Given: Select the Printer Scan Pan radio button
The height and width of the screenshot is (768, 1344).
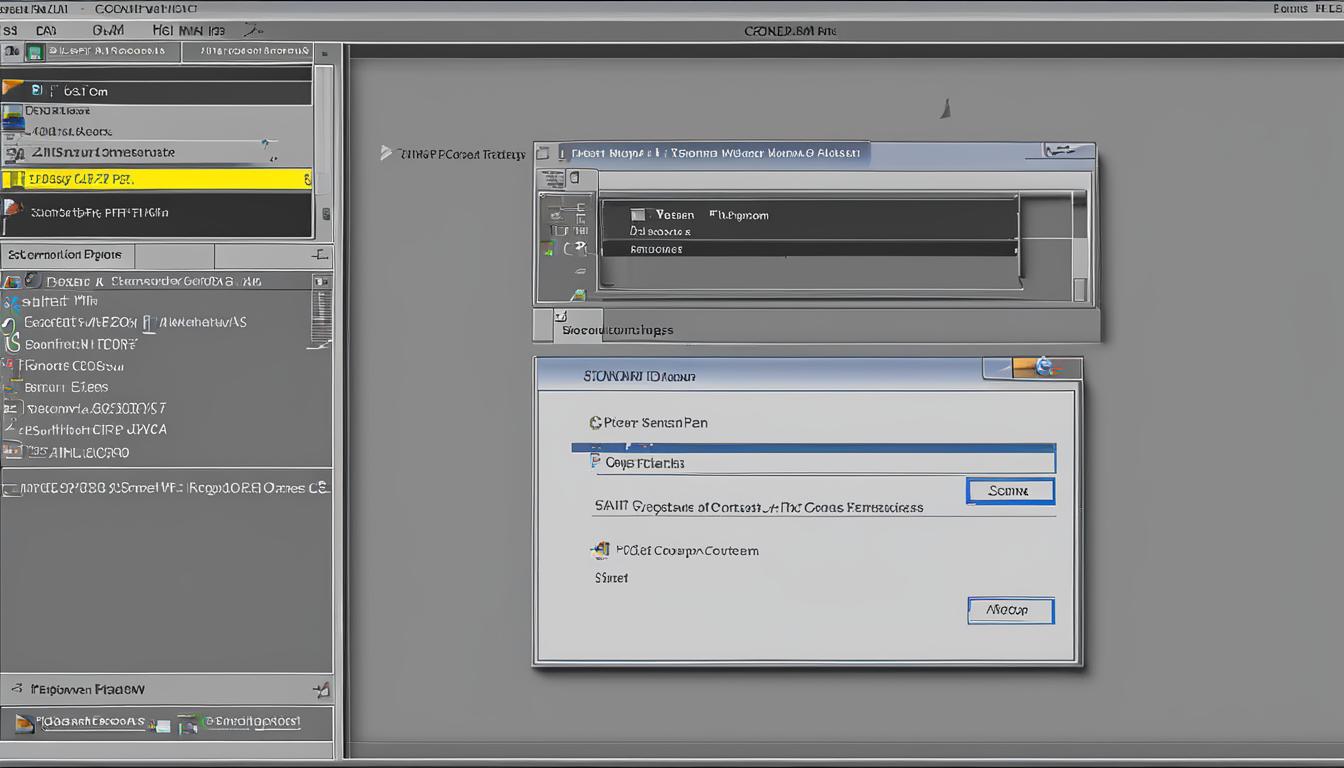Looking at the screenshot, I should [x=594, y=423].
